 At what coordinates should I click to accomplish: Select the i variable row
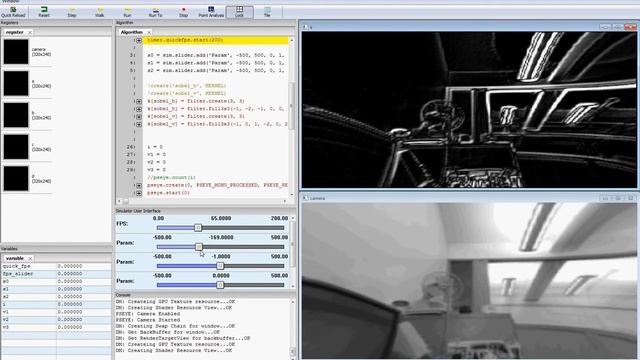[56, 304]
